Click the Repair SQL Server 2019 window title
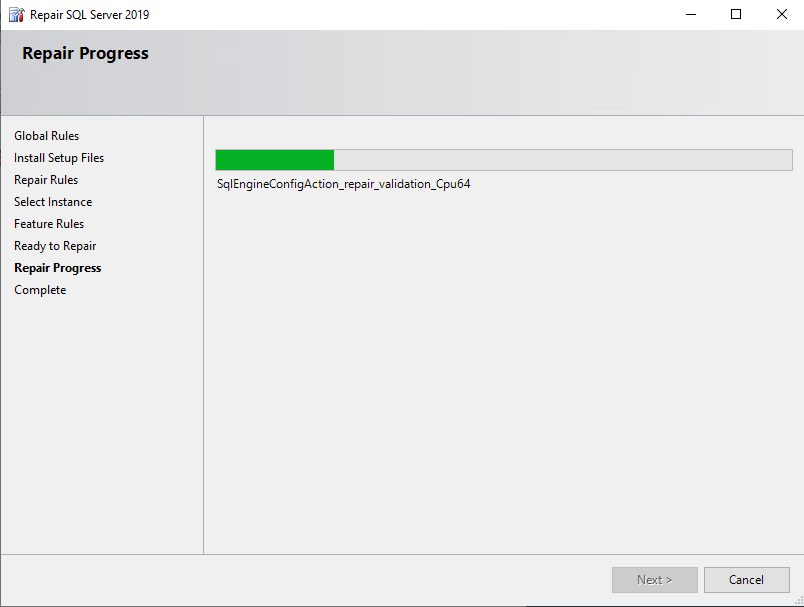804x607 pixels. pos(90,15)
